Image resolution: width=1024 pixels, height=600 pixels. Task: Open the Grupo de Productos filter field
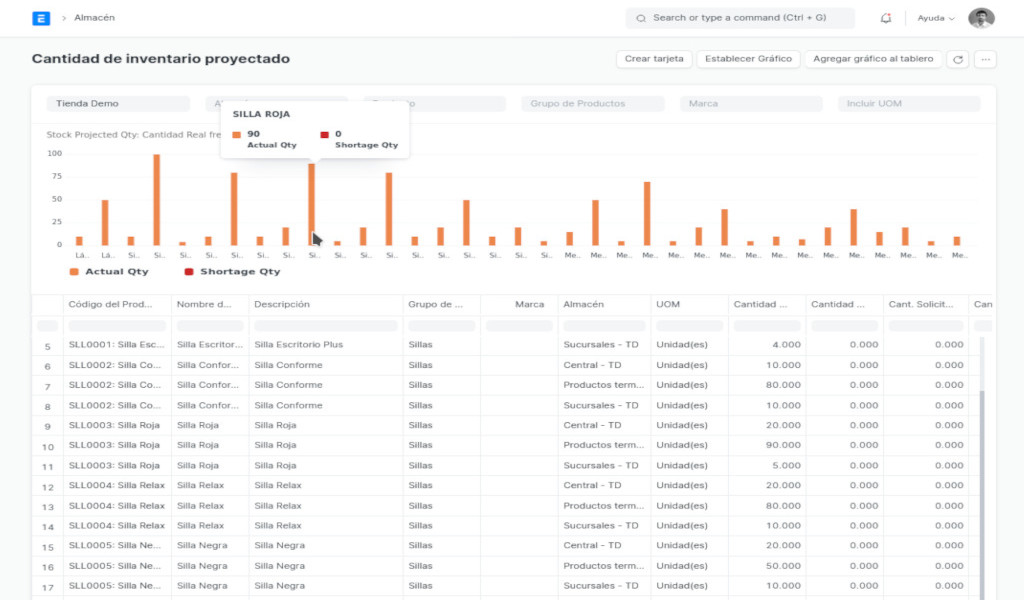click(x=592, y=104)
